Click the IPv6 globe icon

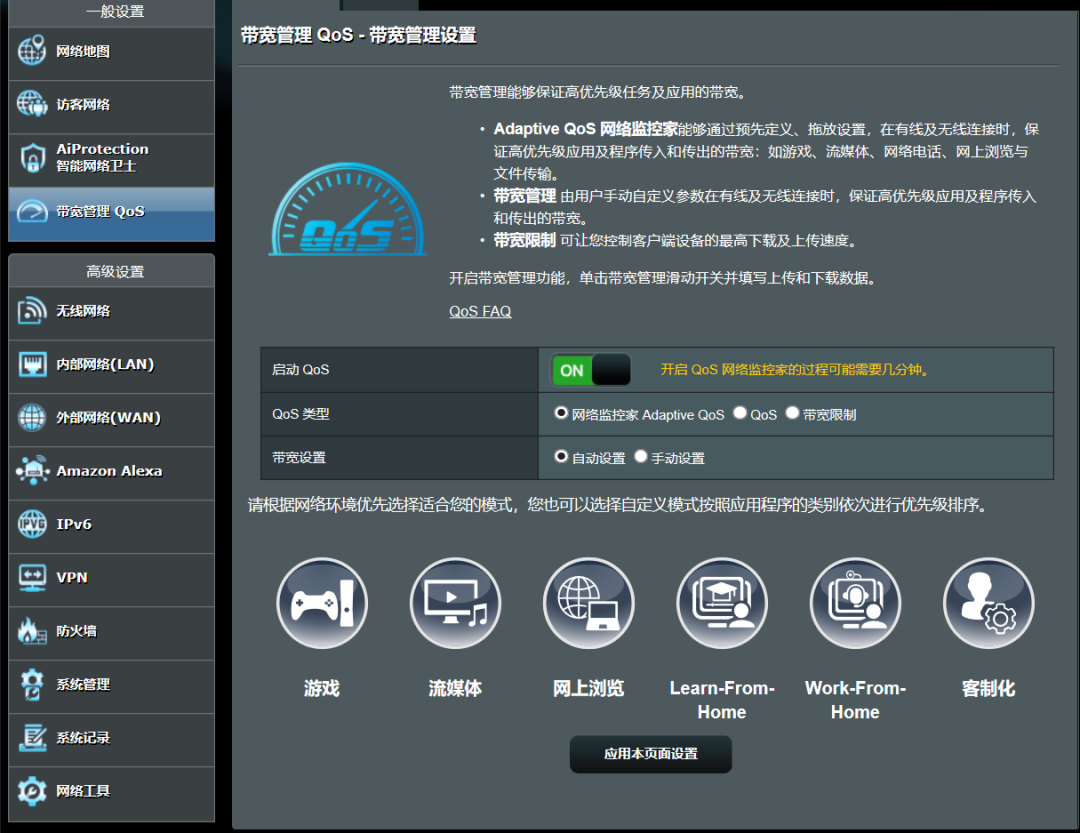point(32,524)
